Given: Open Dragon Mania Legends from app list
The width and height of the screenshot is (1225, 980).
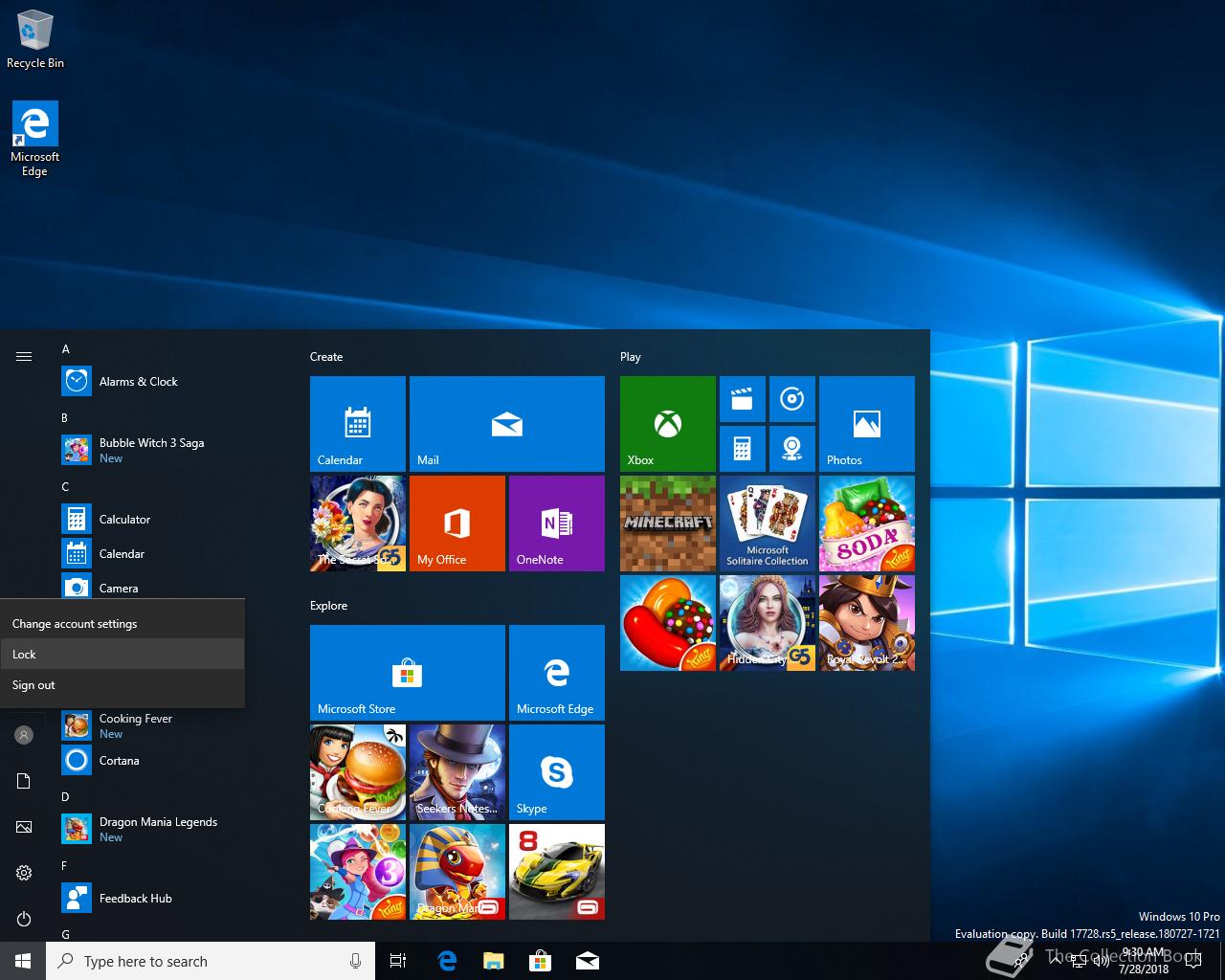Looking at the screenshot, I should (x=170, y=829).
